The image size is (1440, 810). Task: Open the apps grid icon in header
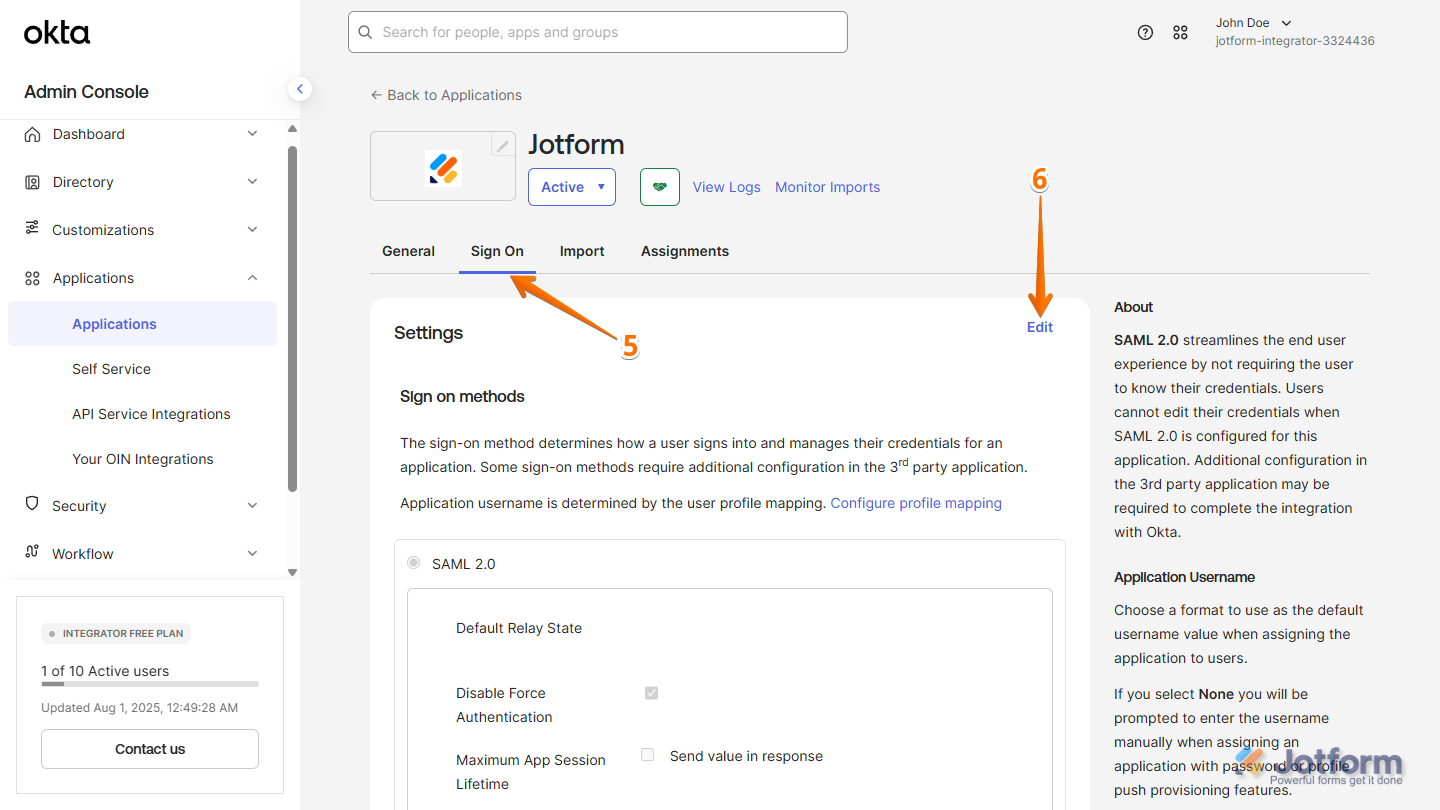1180,32
